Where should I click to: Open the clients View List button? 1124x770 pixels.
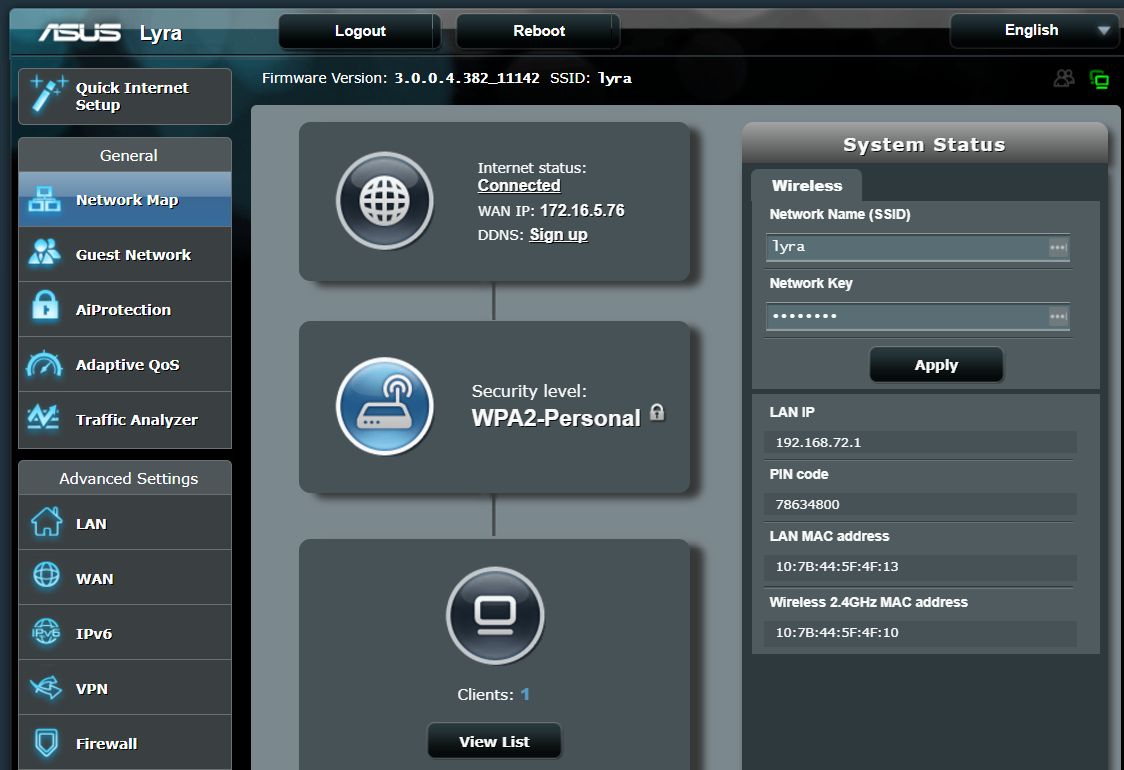coord(494,741)
